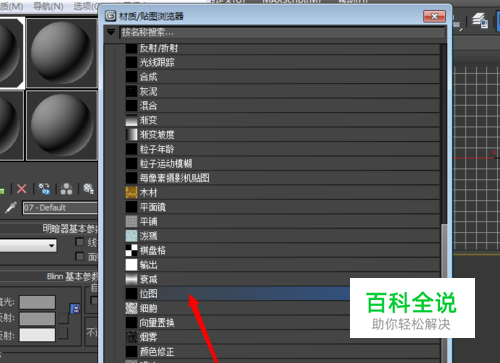The image size is (500, 363).
Task: Open the ambient 环境光 color swatch
Action: click(37, 302)
